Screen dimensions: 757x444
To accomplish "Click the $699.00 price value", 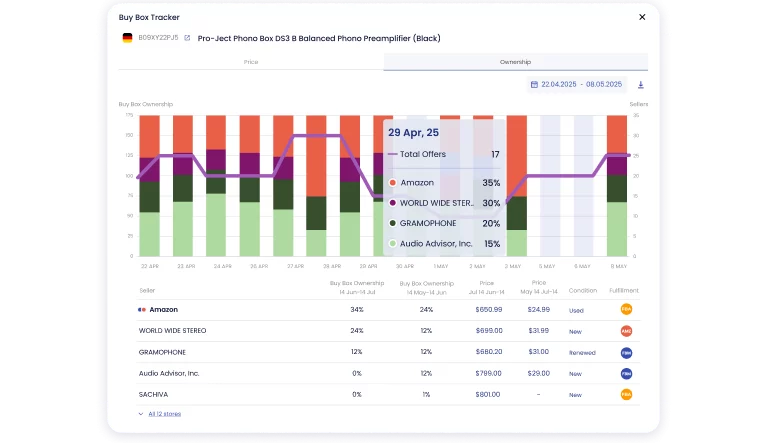I will tap(489, 331).
